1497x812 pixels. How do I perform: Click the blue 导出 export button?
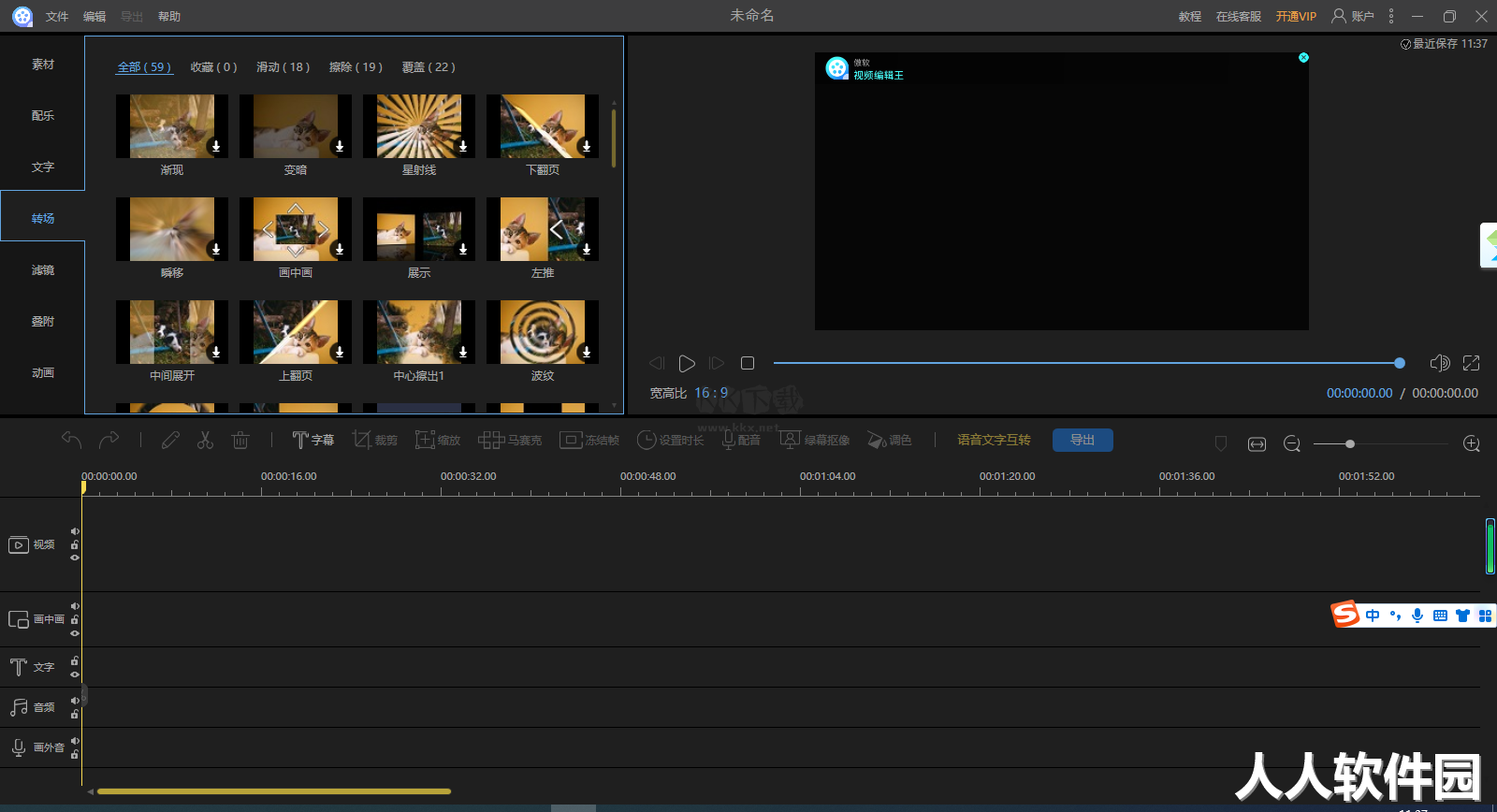(1083, 440)
